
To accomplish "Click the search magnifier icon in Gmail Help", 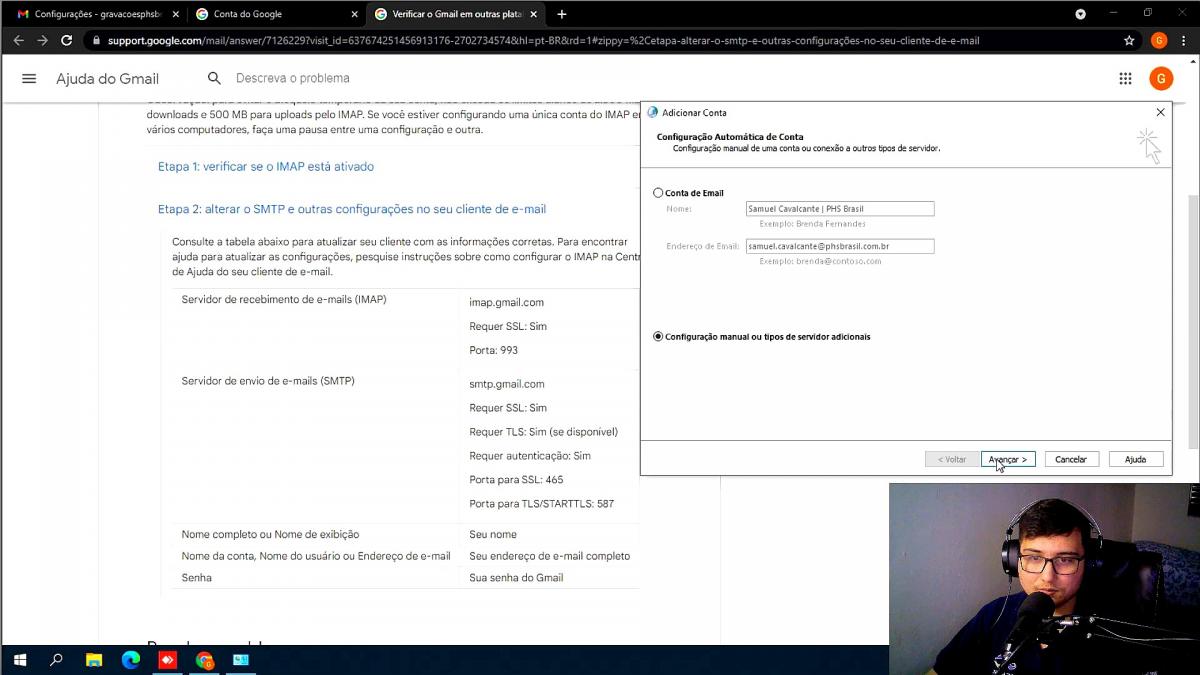I will click(x=214, y=78).
